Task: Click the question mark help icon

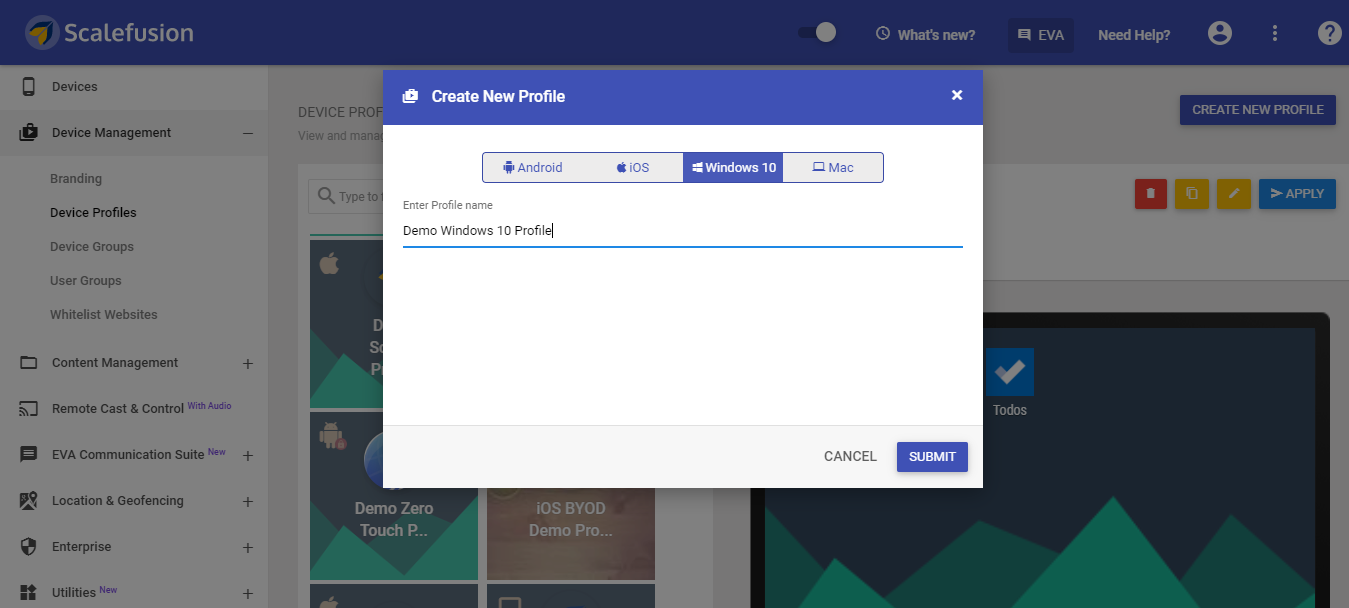Action: [1329, 33]
